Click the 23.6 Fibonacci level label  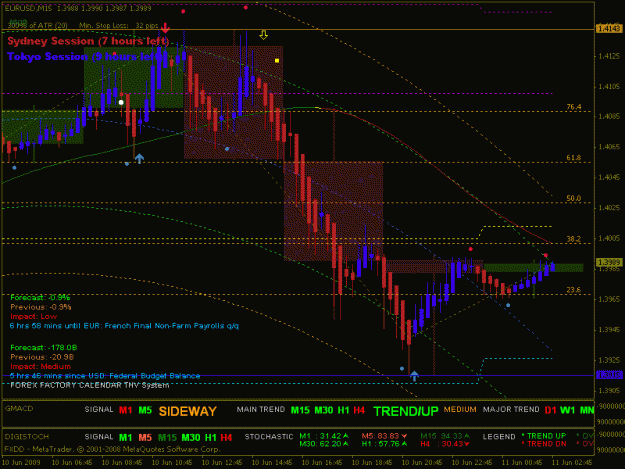pos(574,290)
